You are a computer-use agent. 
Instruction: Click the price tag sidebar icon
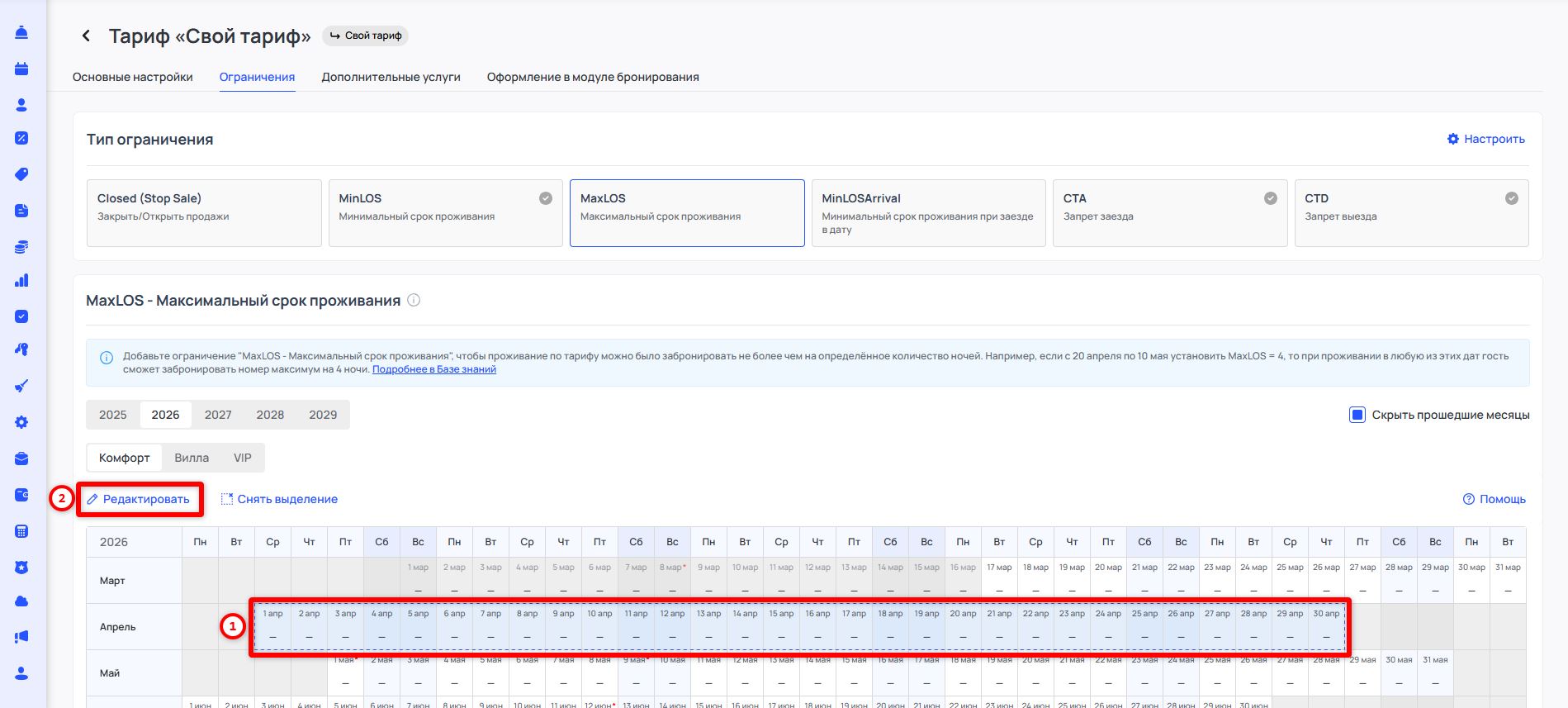(x=22, y=174)
